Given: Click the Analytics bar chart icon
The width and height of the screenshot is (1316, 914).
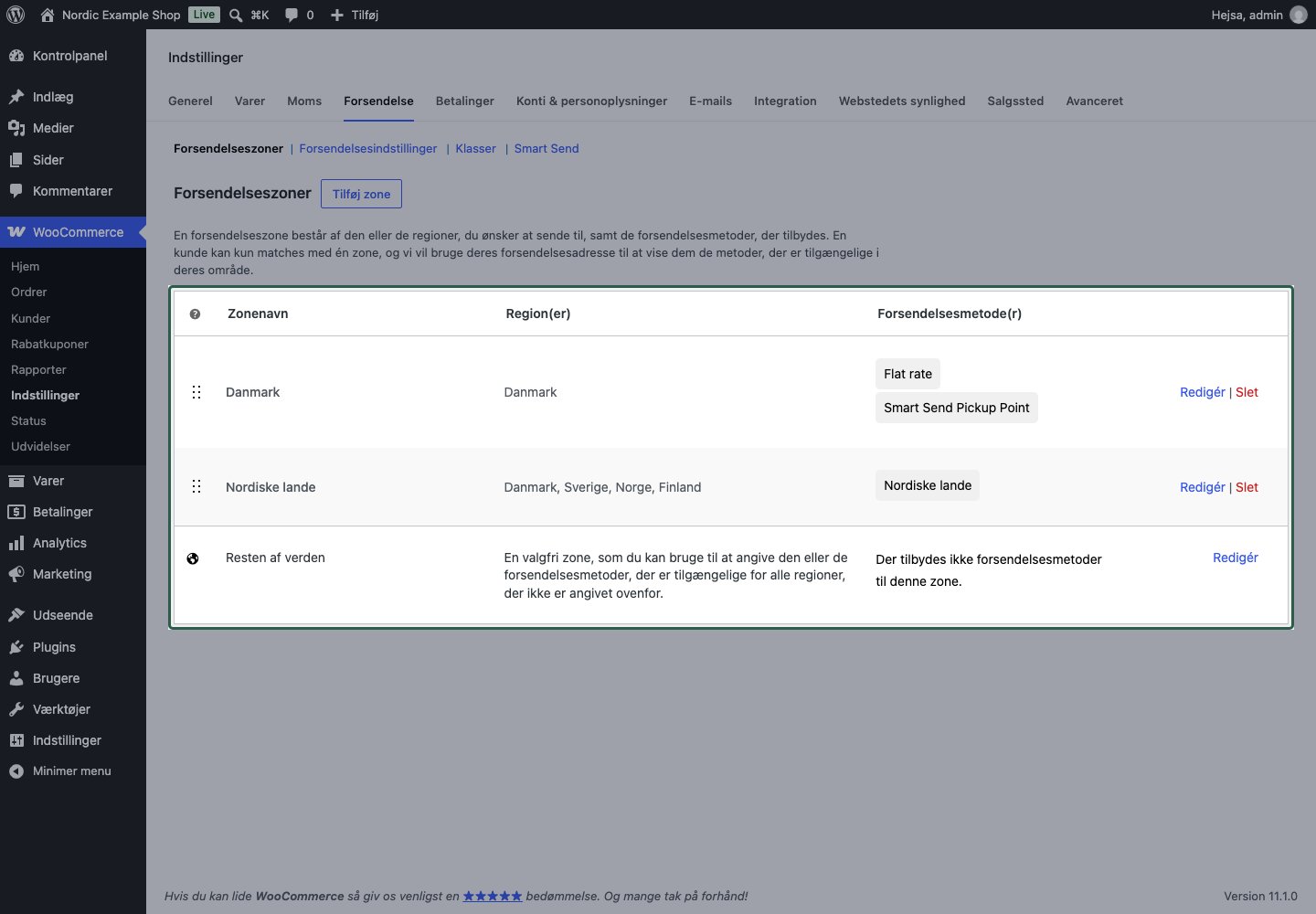Looking at the screenshot, I should (x=16, y=543).
